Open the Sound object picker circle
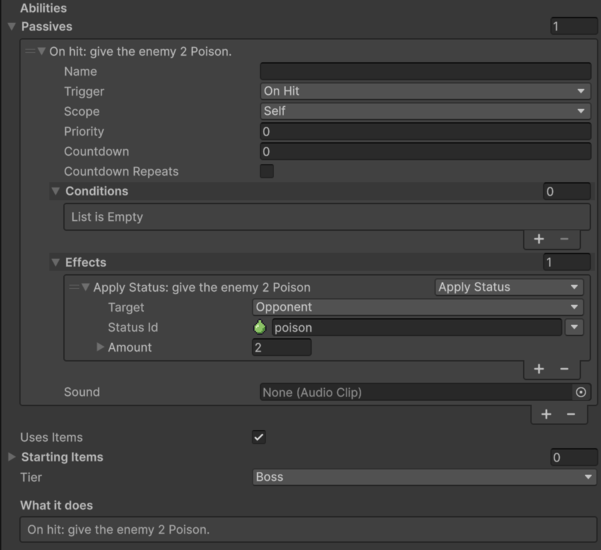 pos(581,392)
